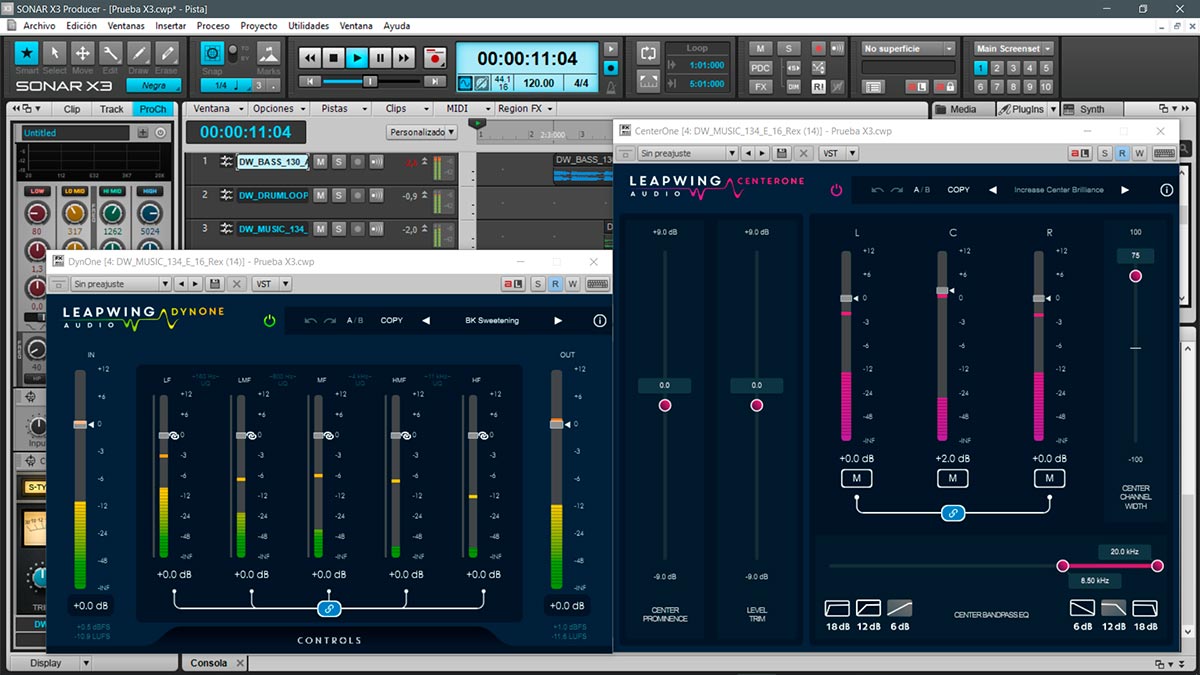1200x675 pixels.
Task: Open the Personalizado dropdown
Action: [x=422, y=132]
